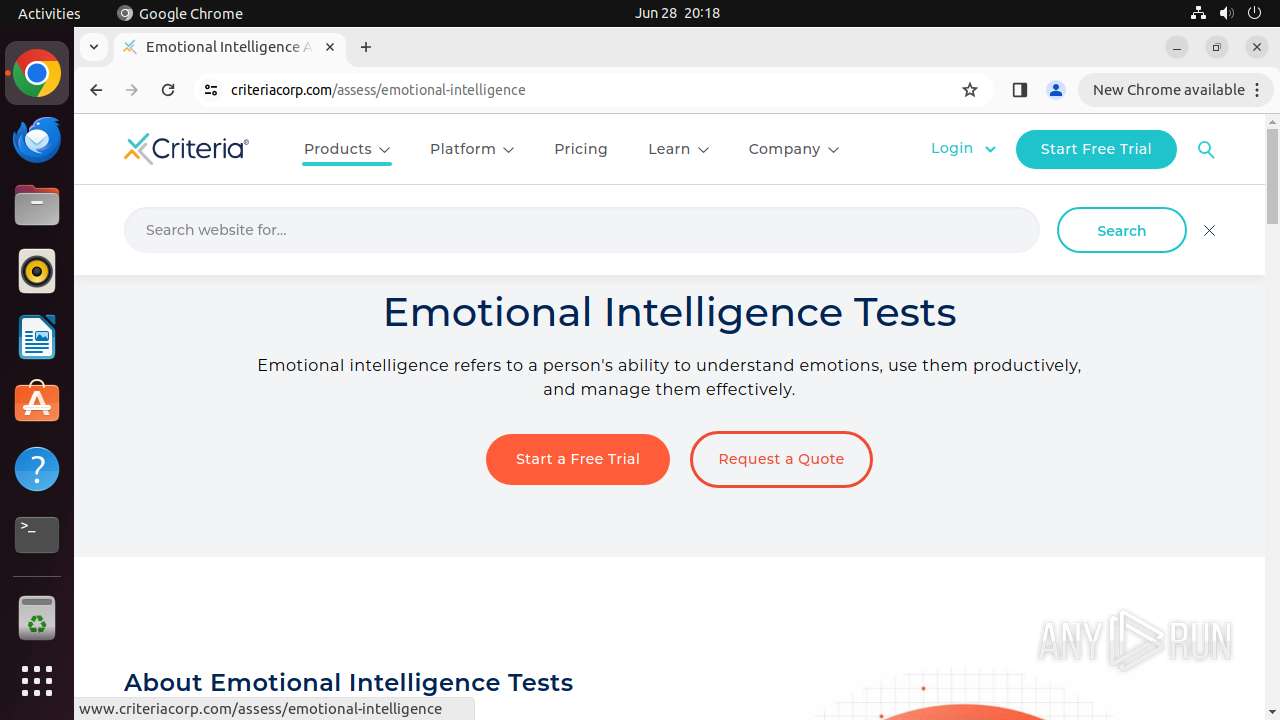Open Rhythmbox from the dock
The height and width of the screenshot is (720, 1280).
[37, 271]
